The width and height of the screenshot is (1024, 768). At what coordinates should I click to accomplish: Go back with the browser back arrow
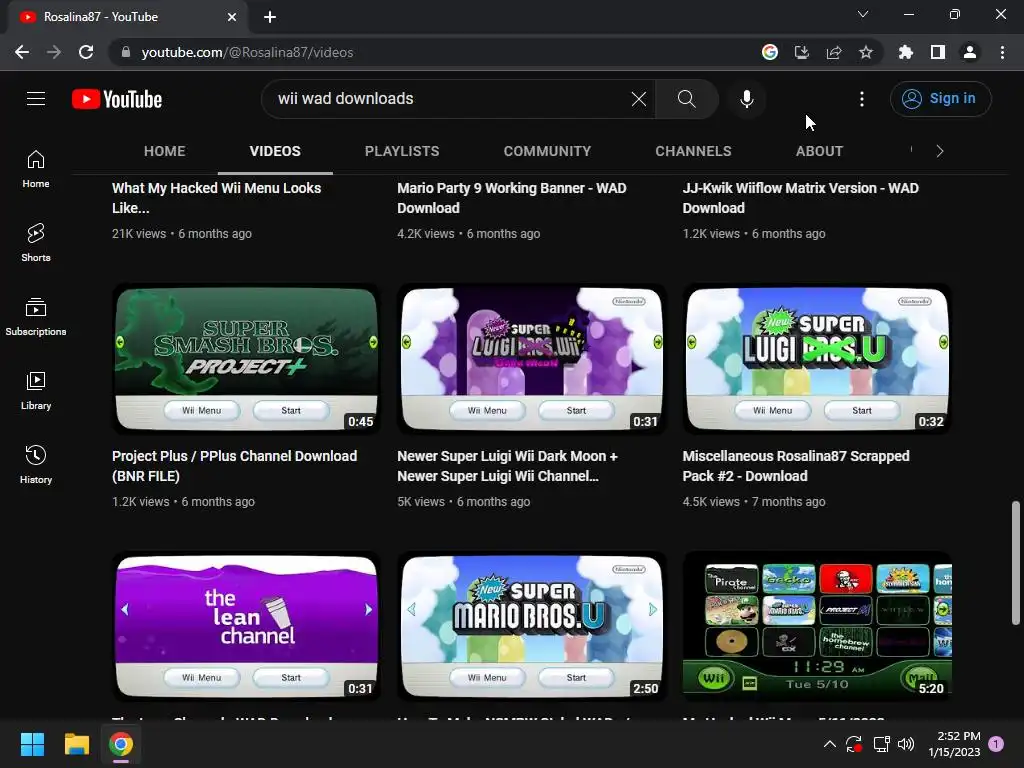click(22, 52)
